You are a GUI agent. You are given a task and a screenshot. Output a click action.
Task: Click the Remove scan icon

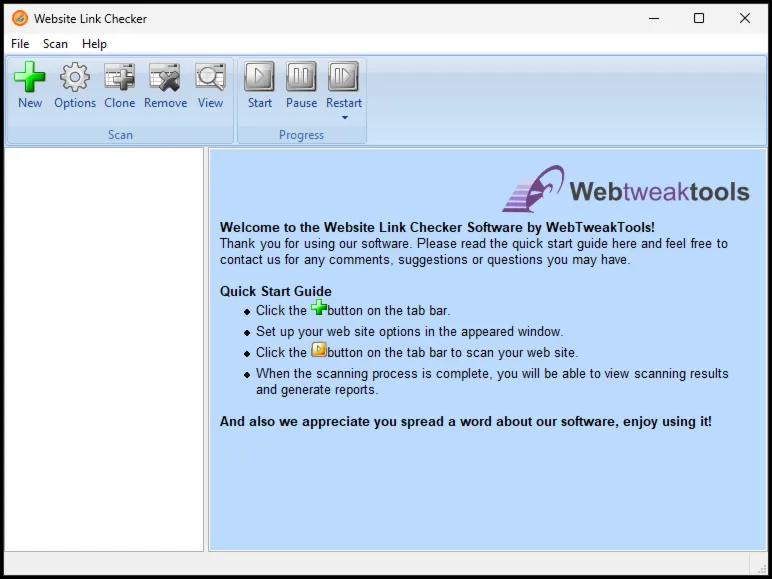[x=165, y=77]
